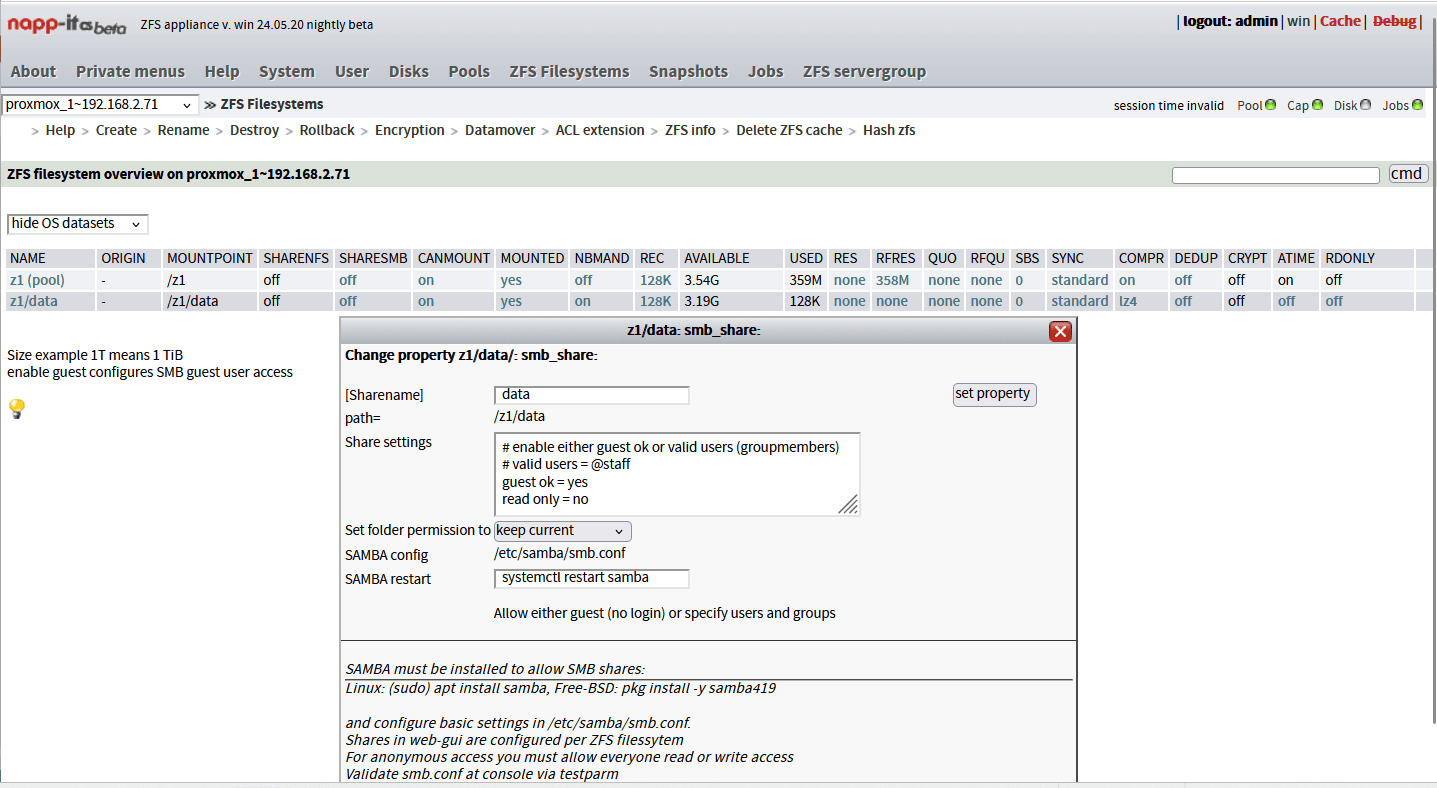Click the NBMAND on value for z1/data

point(583,301)
